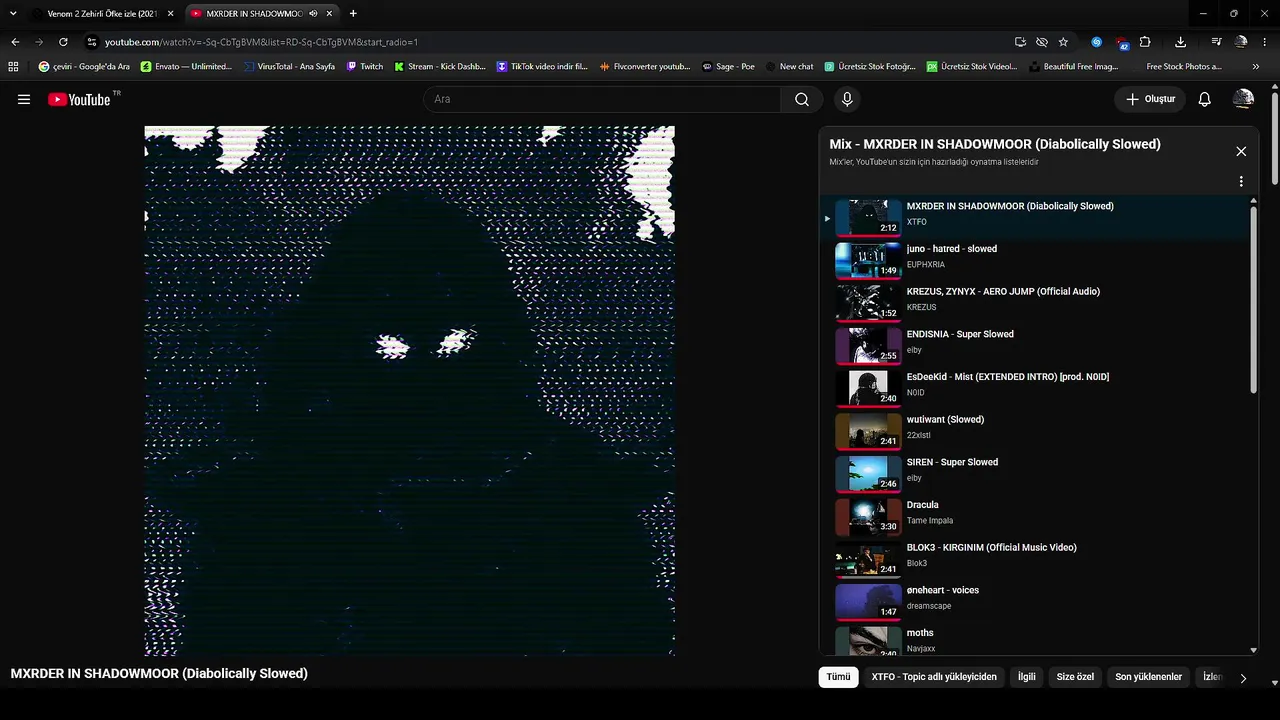This screenshot has height=720, width=1280.
Task: Play the EsDeeKid - Mist thumbnail
Action: pyautogui.click(x=868, y=389)
